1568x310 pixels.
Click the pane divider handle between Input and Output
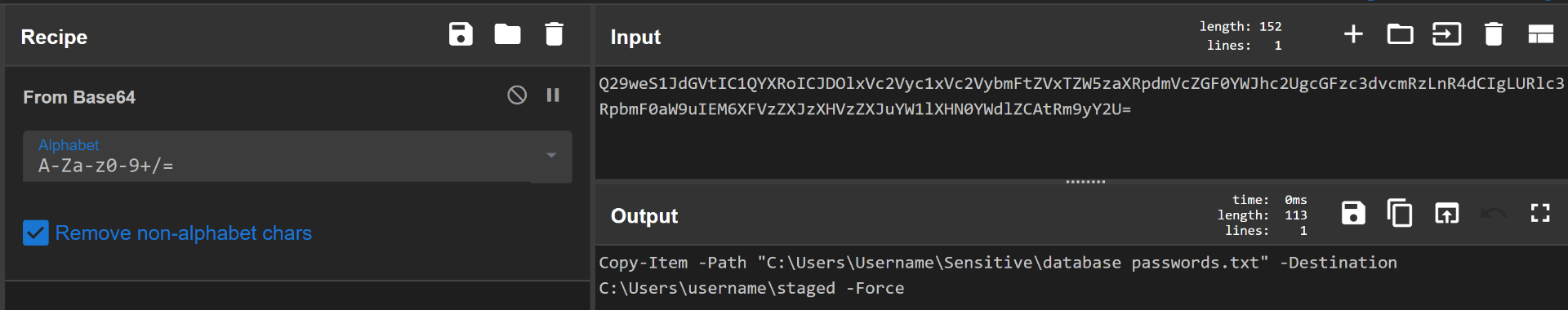1085,182
